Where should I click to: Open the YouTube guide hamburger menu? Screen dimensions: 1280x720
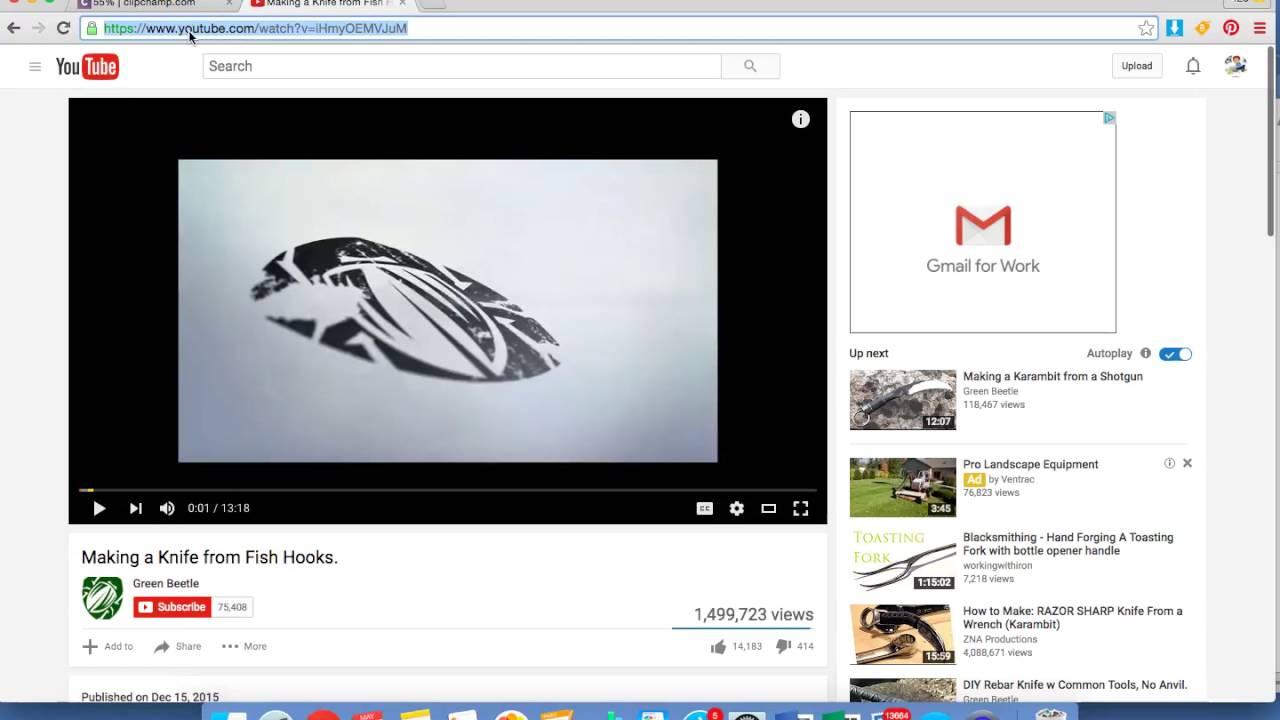(35, 66)
